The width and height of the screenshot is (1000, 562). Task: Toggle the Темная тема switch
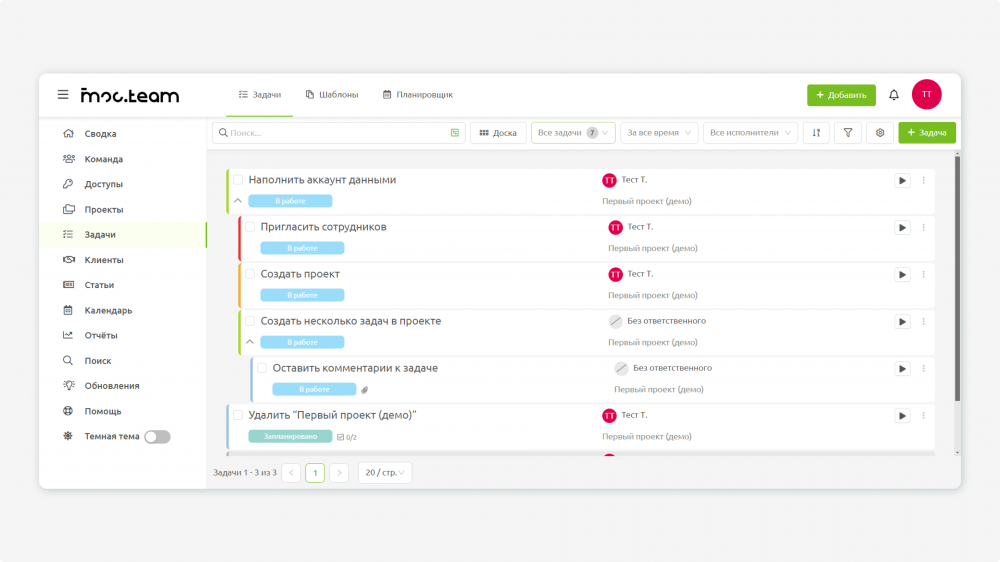click(x=157, y=437)
